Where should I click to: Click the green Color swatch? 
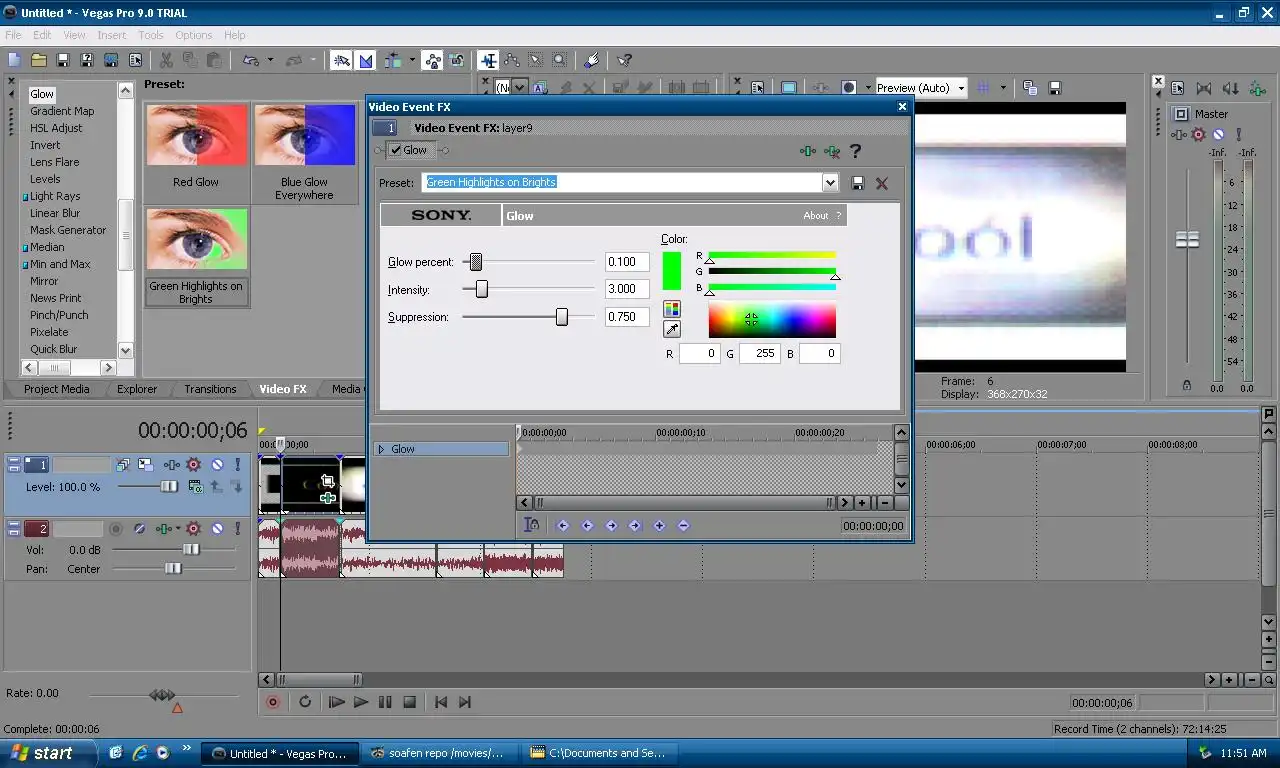pos(671,271)
